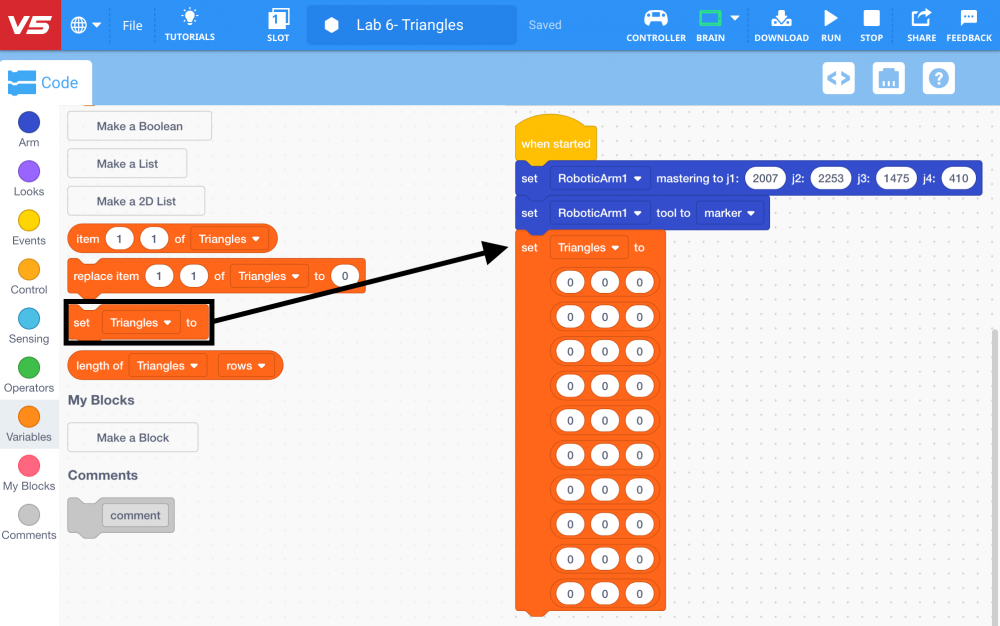Open the code viewer brackets icon
Image resolution: width=1000 pixels, height=626 pixels.
click(x=838, y=78)
